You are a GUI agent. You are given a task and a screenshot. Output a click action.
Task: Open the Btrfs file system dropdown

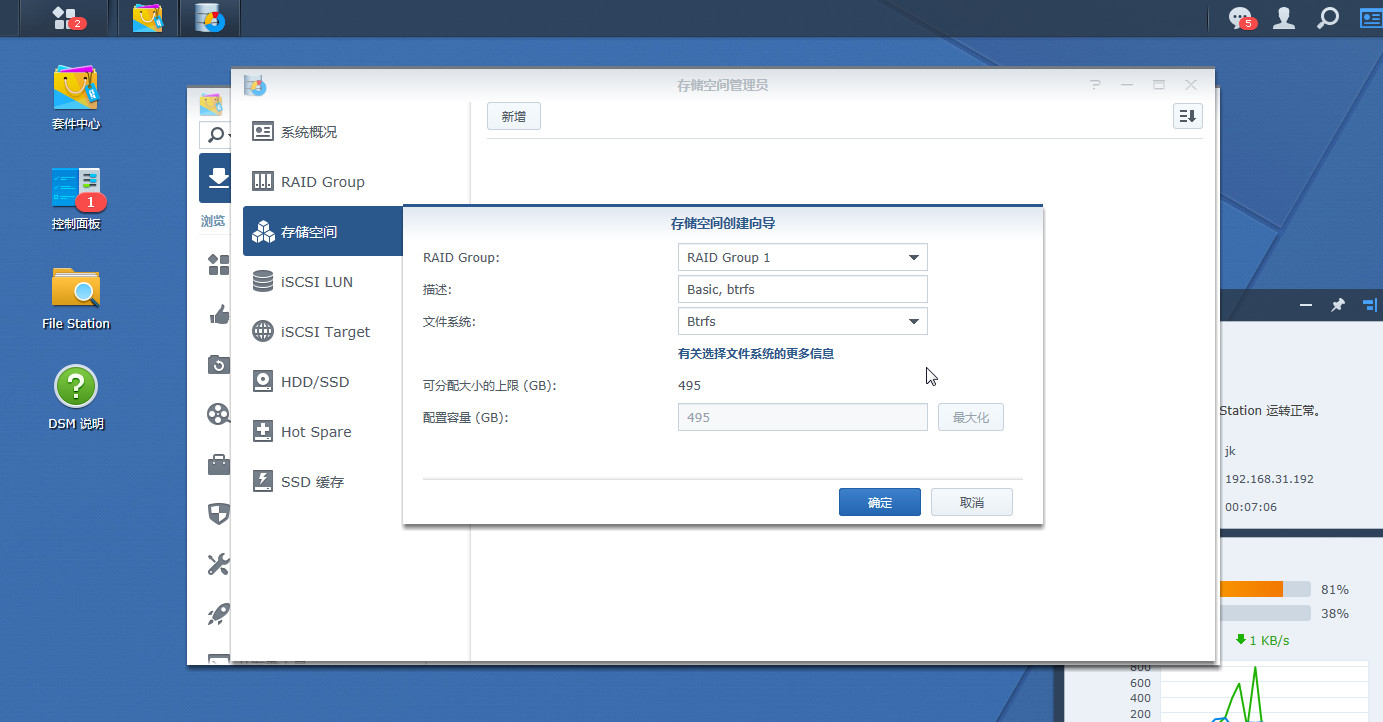pos(802,321)
